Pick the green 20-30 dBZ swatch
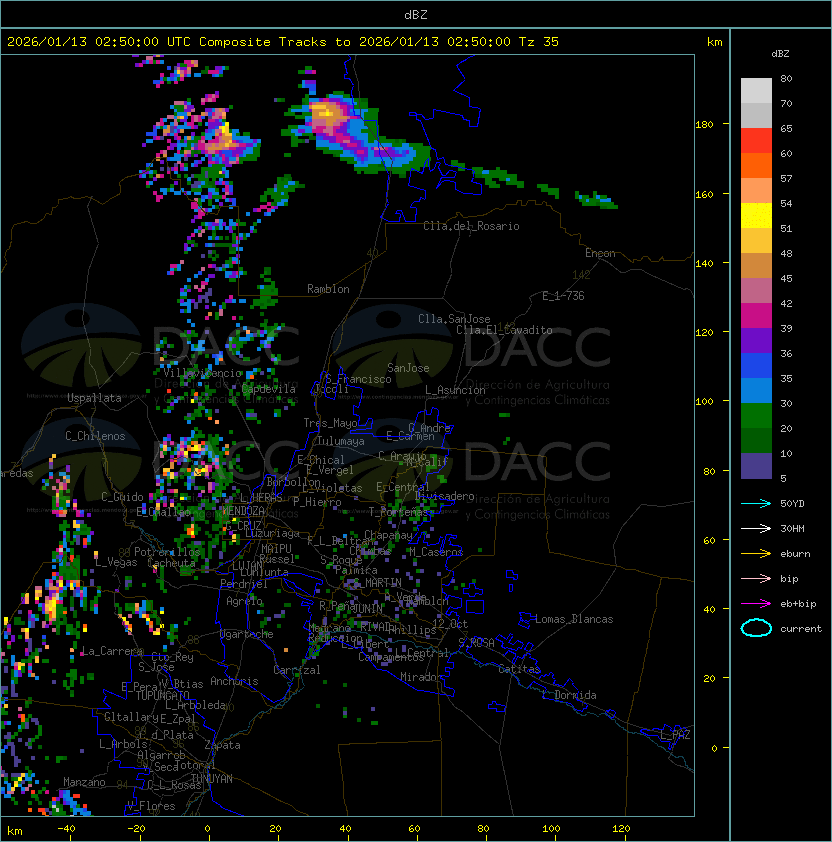 point(756,416)
